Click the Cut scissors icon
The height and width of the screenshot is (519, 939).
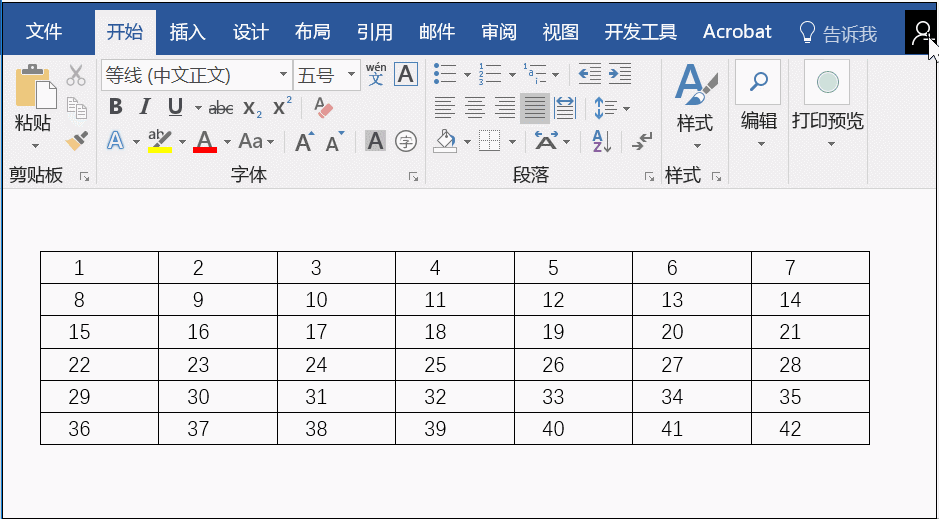[x=77, y=75]
